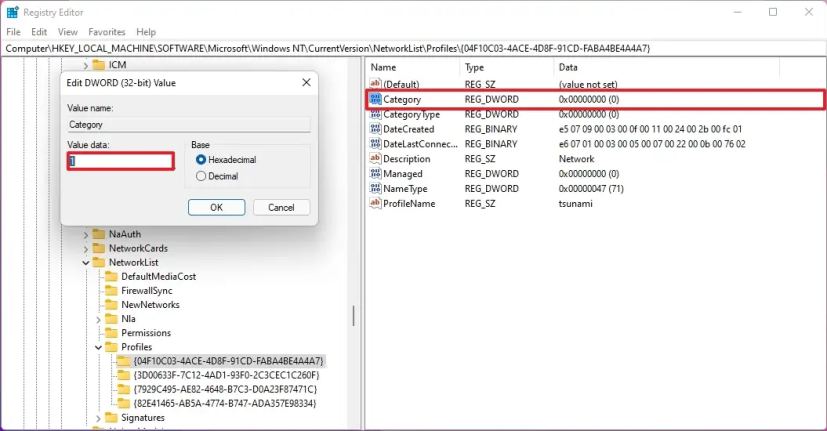
Task: Click the Managed DWORD value icon
Action: 376,174
